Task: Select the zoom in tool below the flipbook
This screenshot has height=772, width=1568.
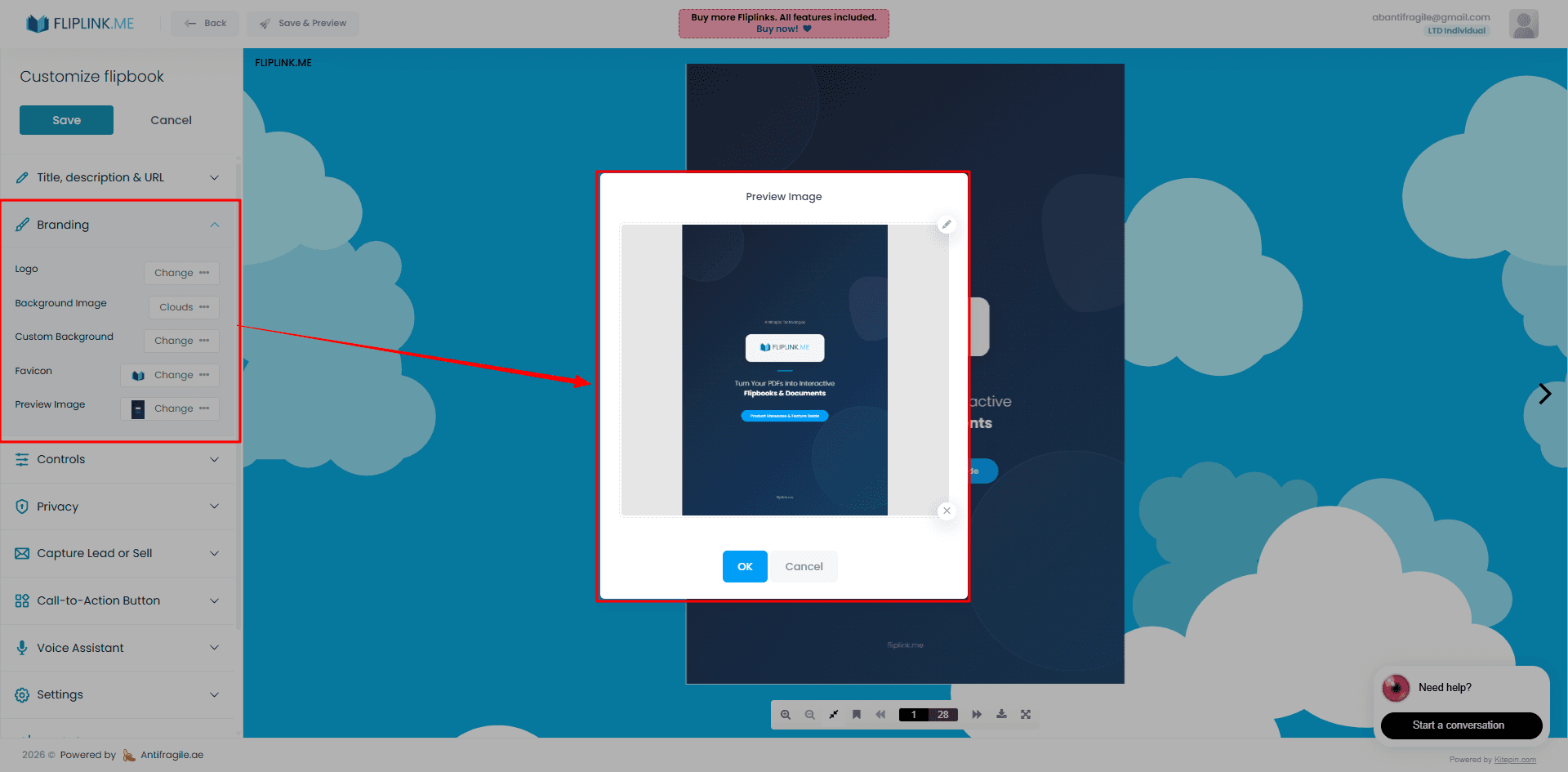Action: [785, 714]
